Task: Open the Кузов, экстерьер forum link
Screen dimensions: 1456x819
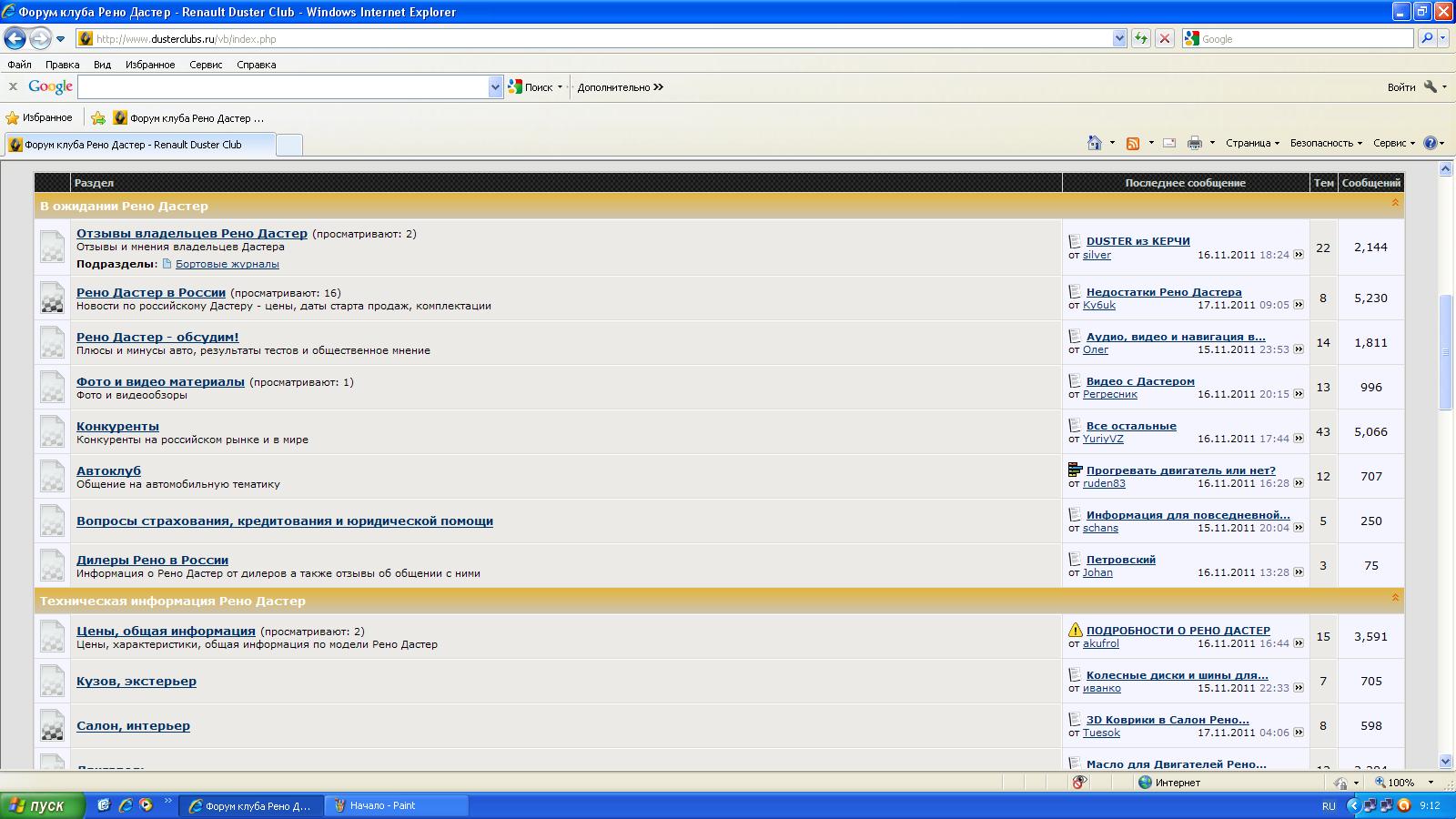Action: point(136,681)
